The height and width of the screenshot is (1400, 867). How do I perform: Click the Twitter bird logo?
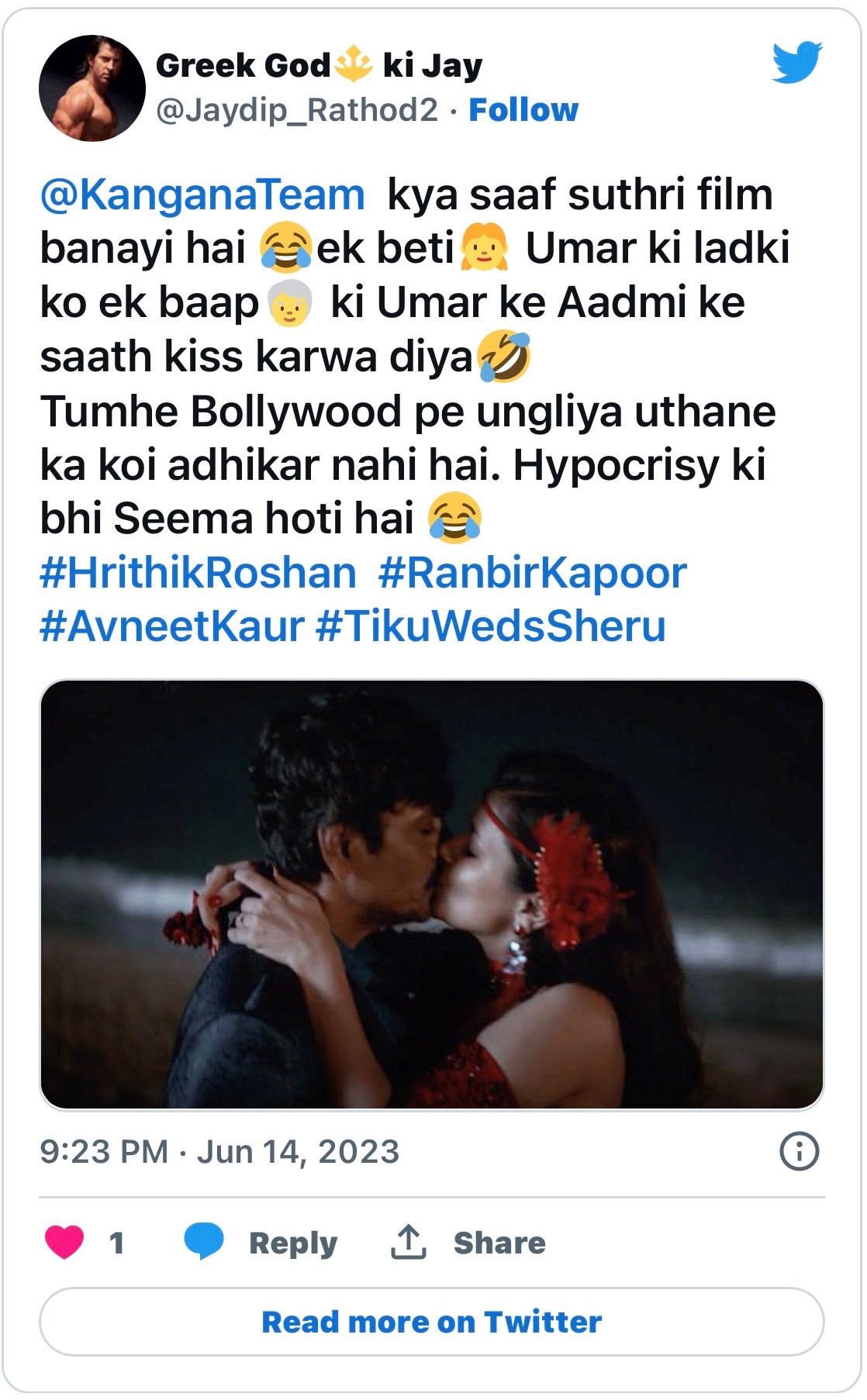click(797, 62)
